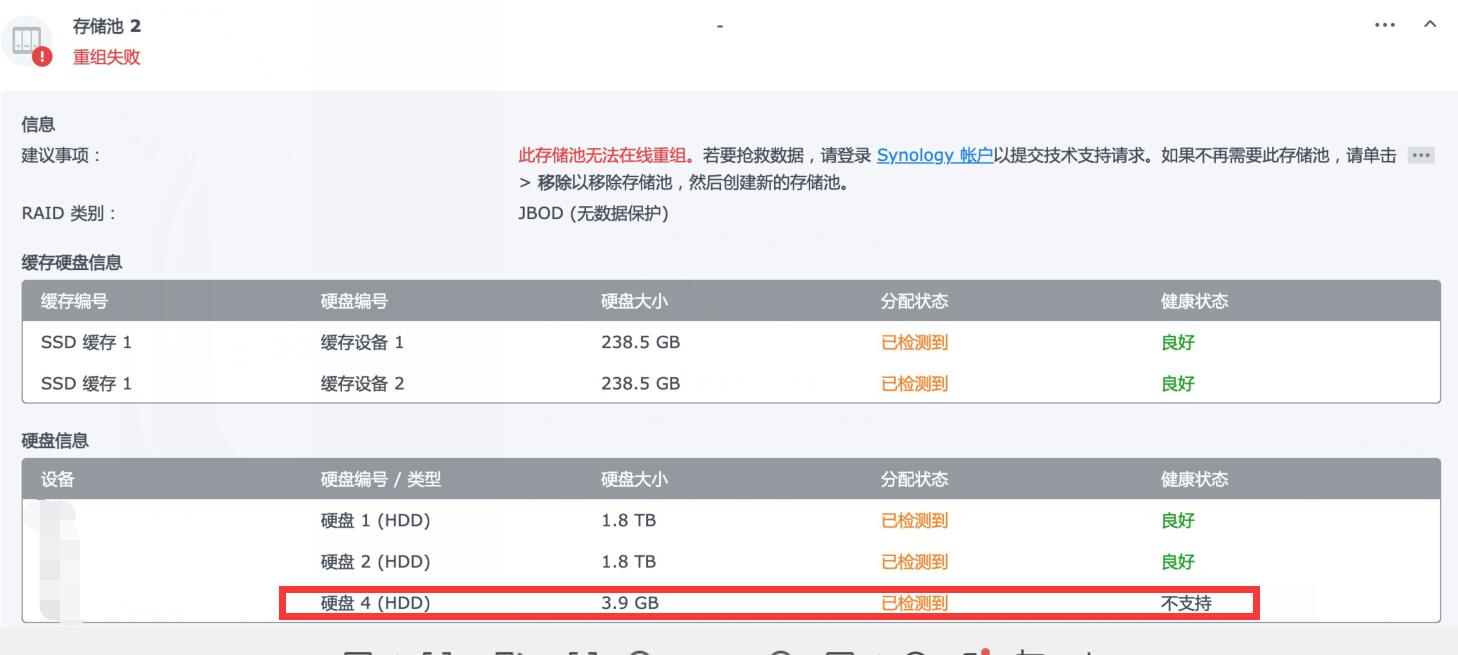Collapse the 存储池 2 details panel
The height and width of the screenshot is (655, 1458).
point(1430,25)
